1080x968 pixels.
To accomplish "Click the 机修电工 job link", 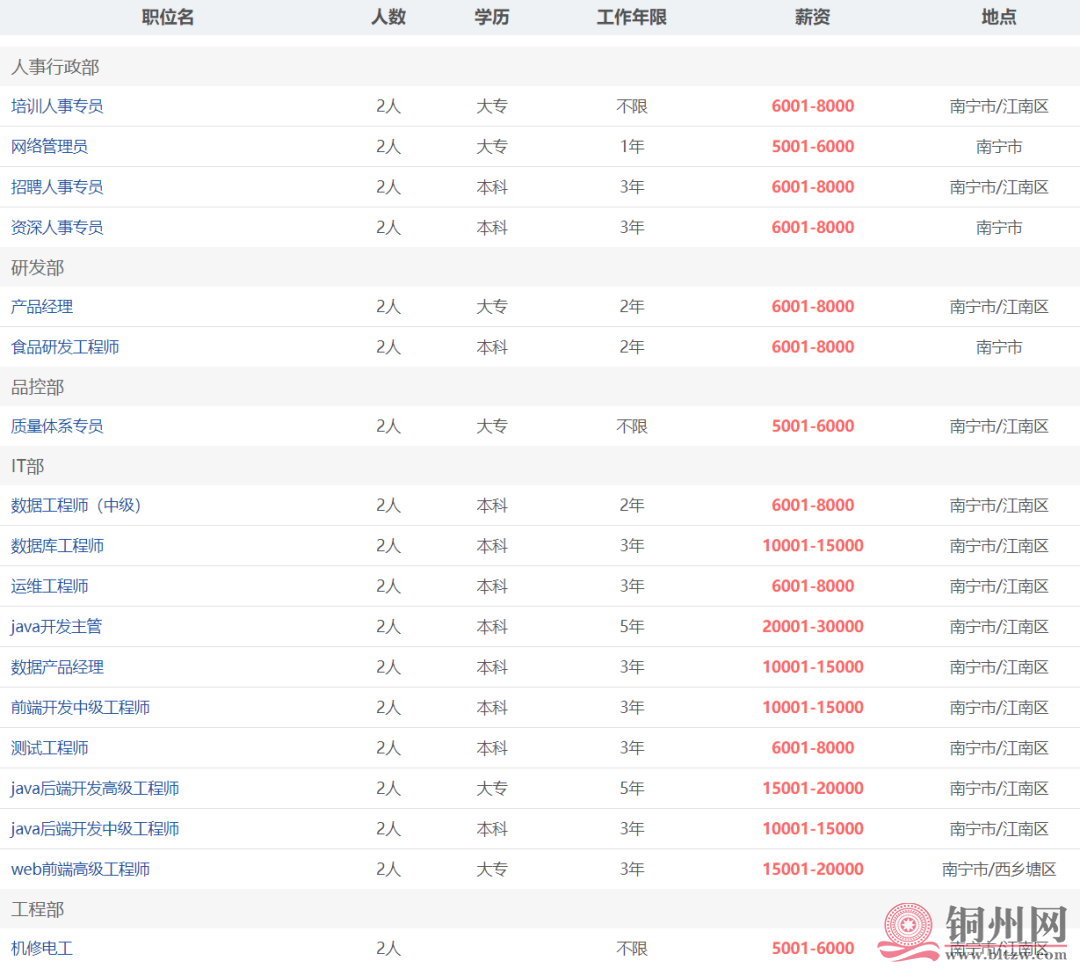I will pos(42,948).
